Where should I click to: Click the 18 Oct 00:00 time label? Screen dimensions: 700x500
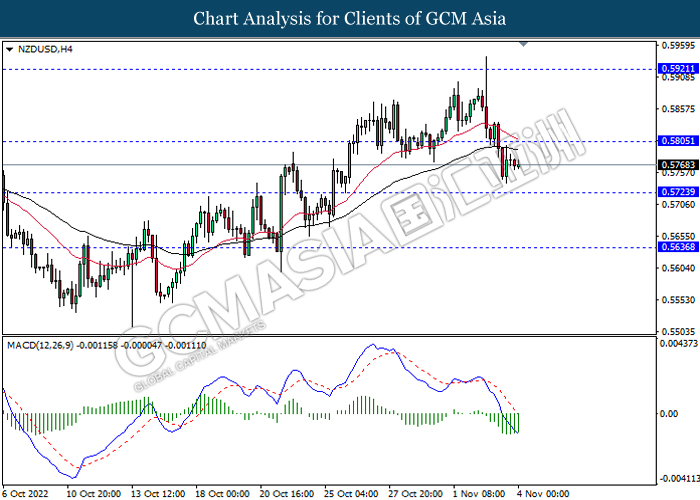[222, 494]
